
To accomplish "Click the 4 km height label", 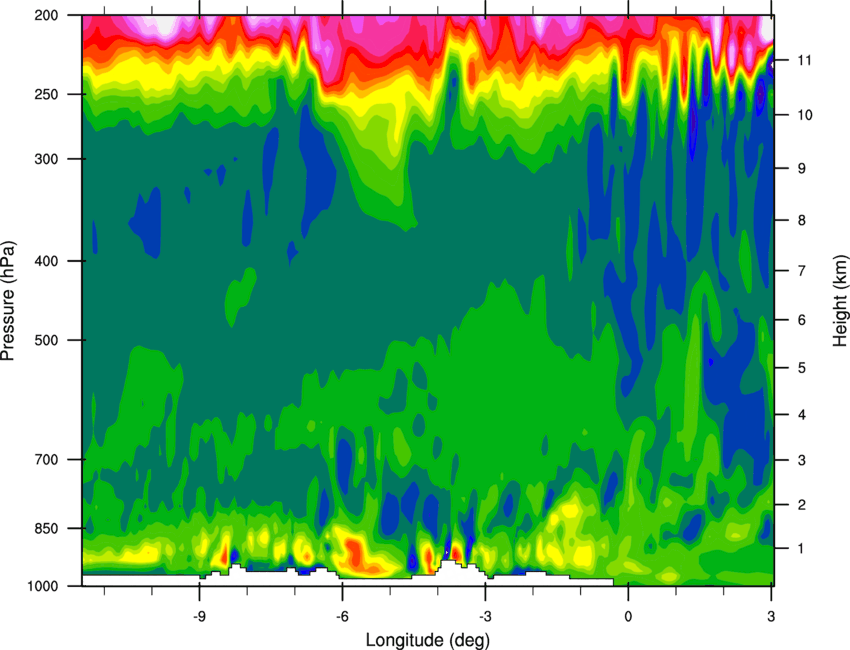I will click(802, 415).
